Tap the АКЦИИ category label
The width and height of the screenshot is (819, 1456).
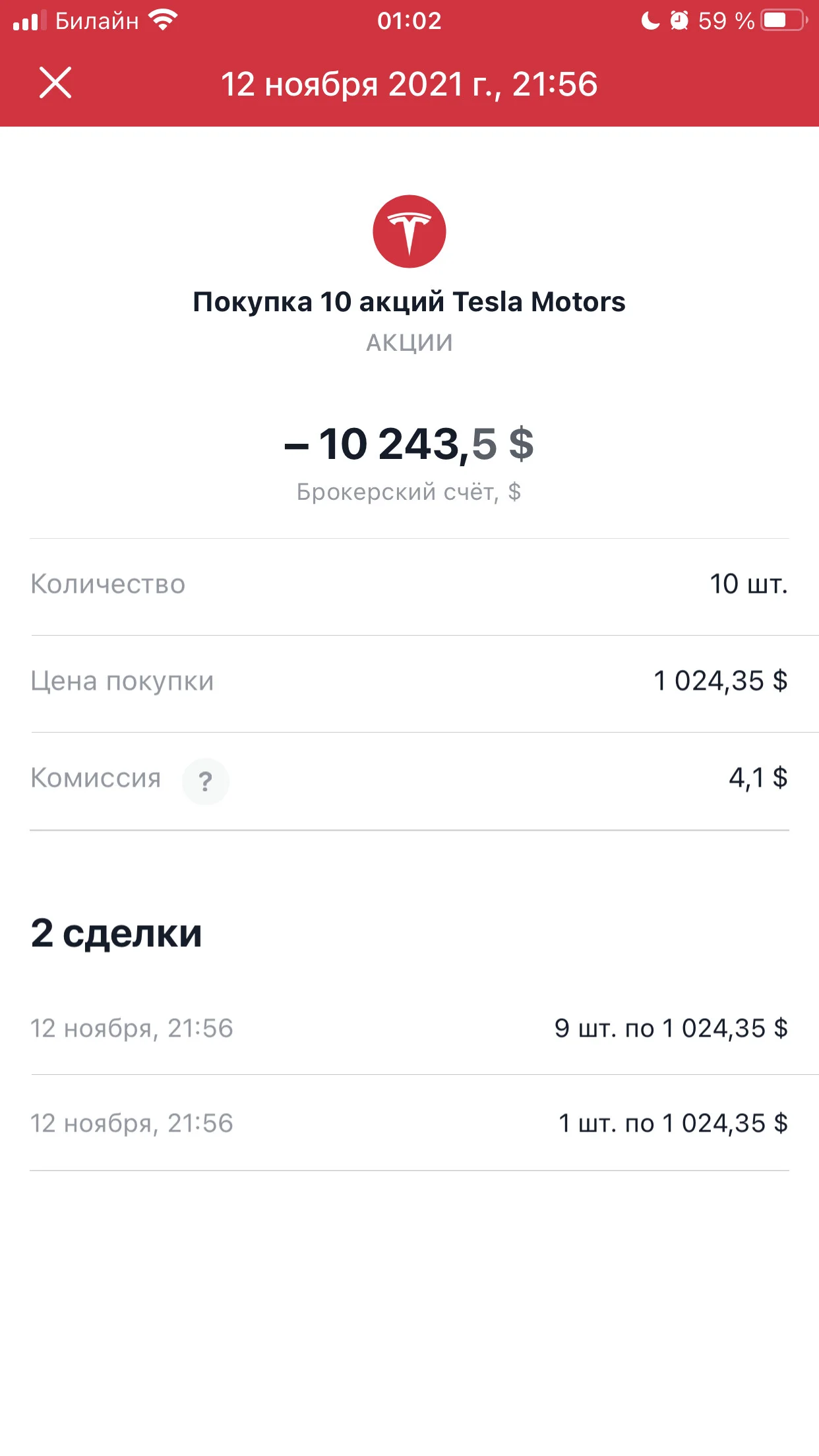point(409,343)
